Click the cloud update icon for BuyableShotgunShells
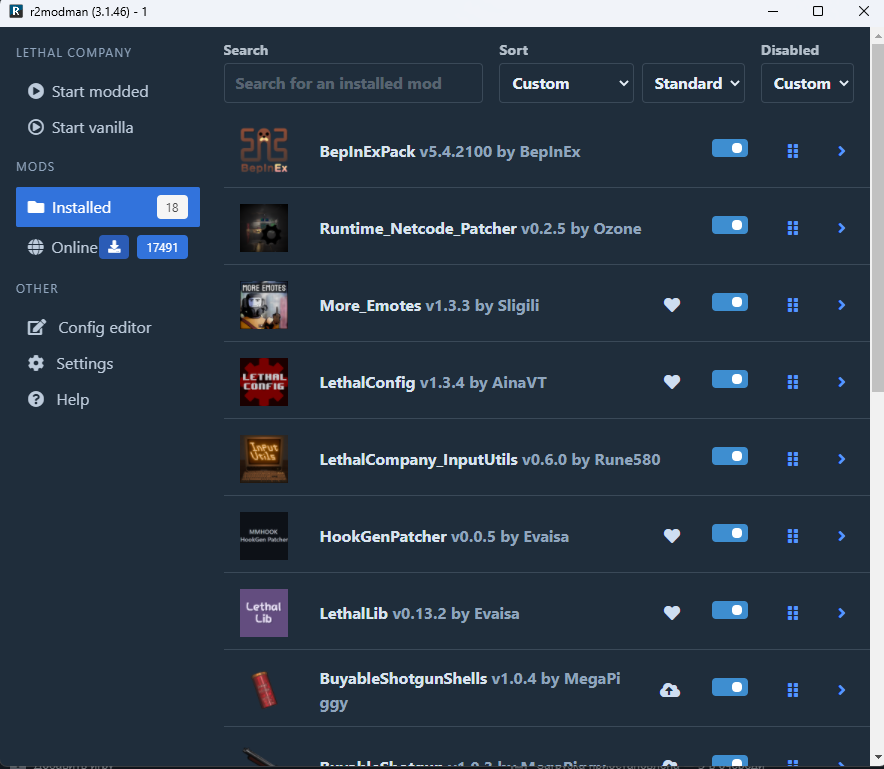 (x=670, y=690)
